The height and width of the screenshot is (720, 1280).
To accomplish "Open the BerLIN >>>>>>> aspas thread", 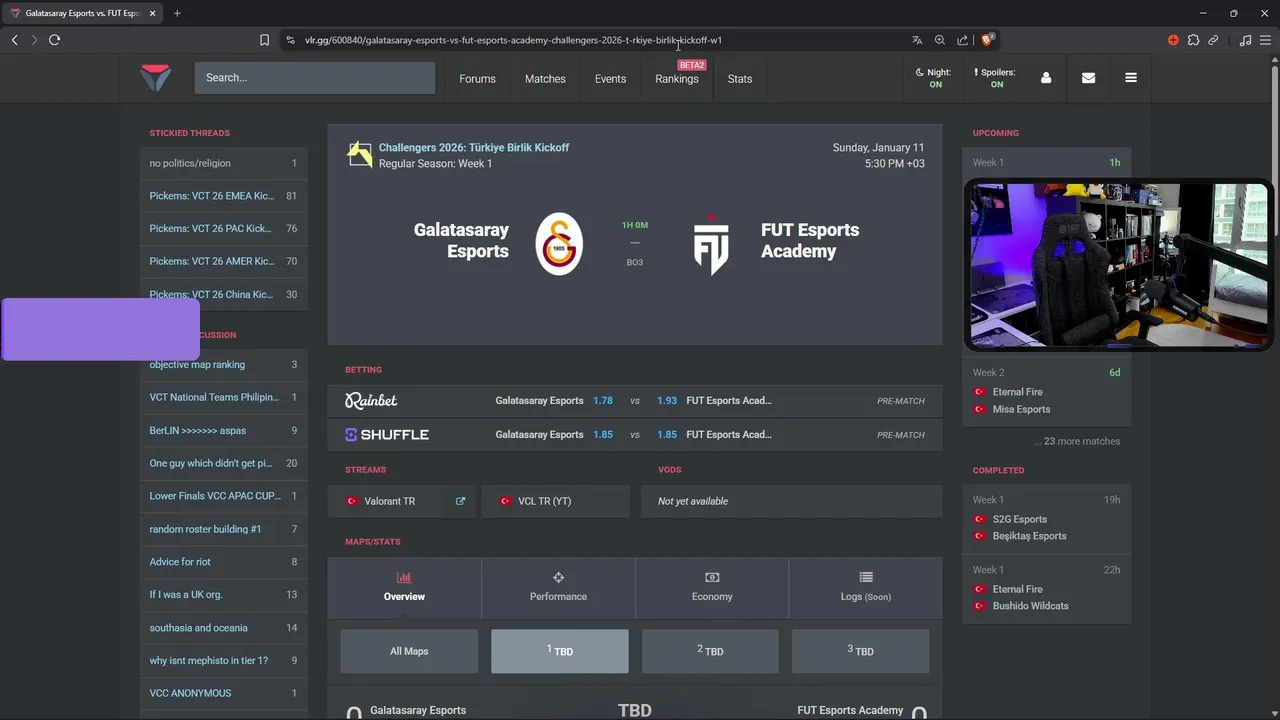I will (223, 430).
